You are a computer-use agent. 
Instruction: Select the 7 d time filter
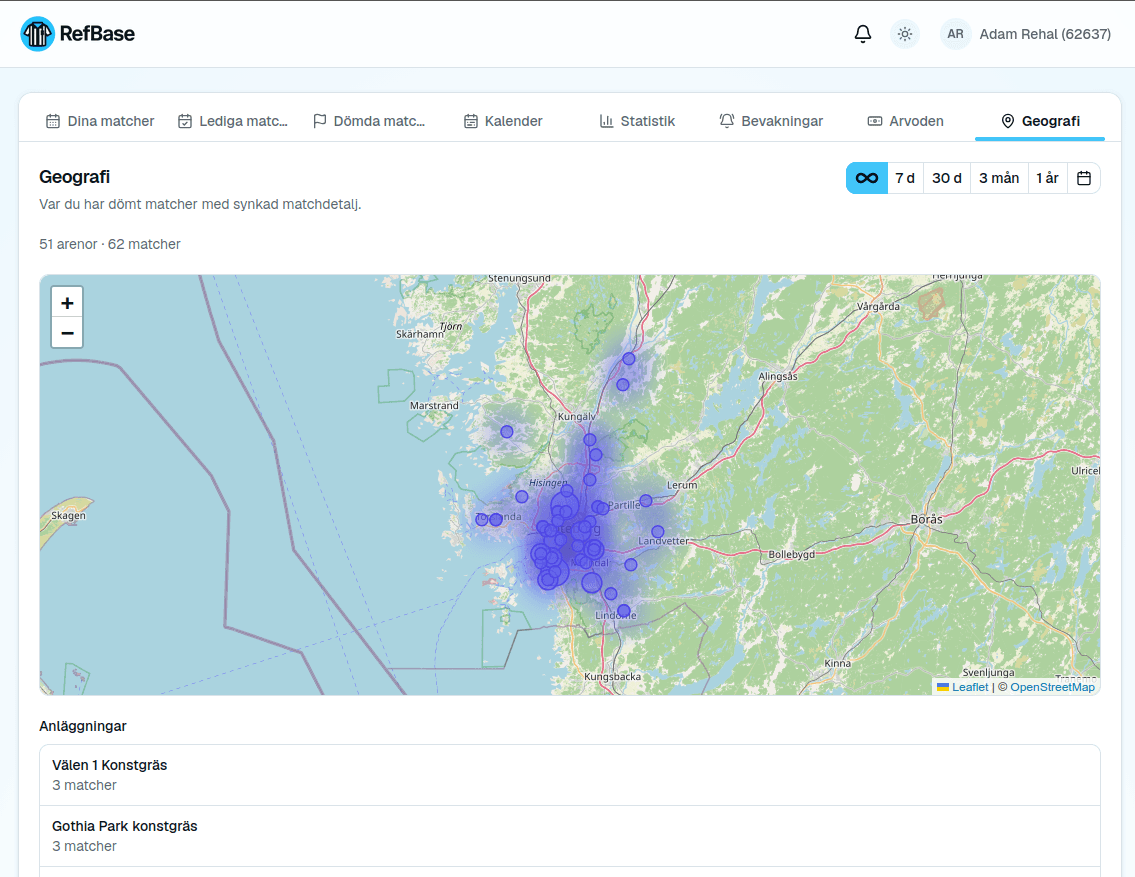905,178
